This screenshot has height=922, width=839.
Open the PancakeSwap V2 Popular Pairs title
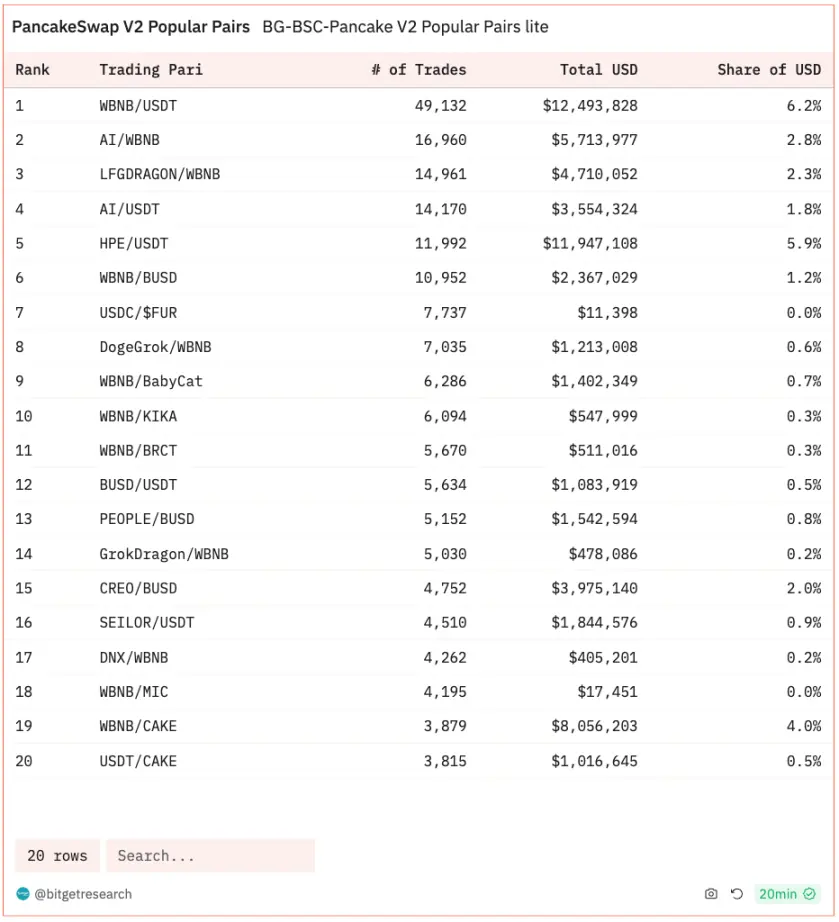pos(130,27)
